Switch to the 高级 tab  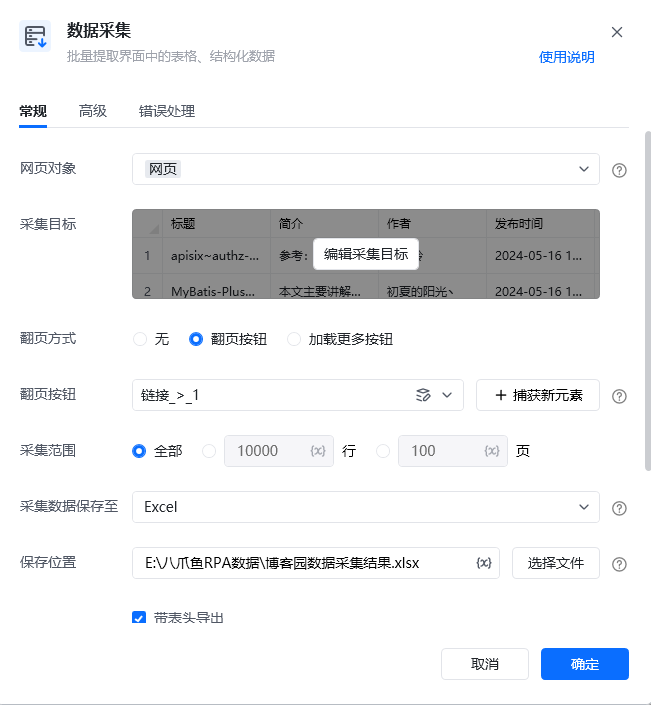coord(93,111)
